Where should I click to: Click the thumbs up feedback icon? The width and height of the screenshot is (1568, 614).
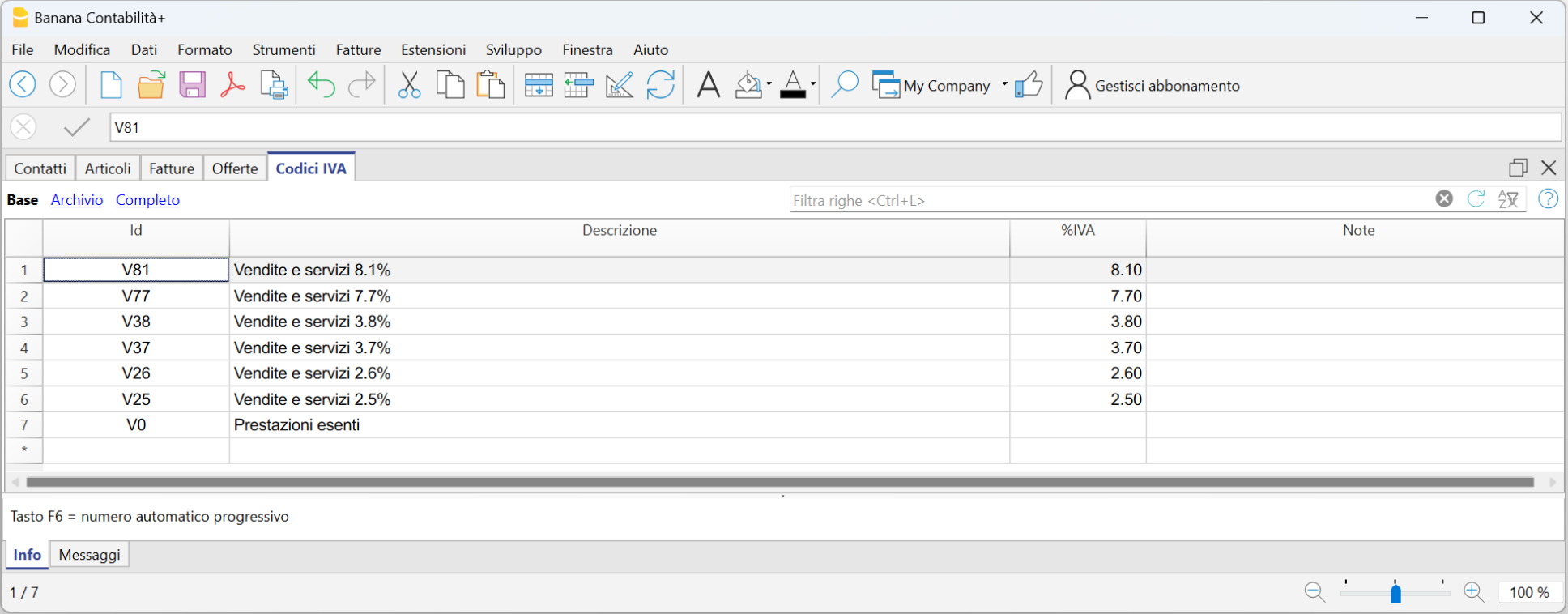[x=1029, y=85]
